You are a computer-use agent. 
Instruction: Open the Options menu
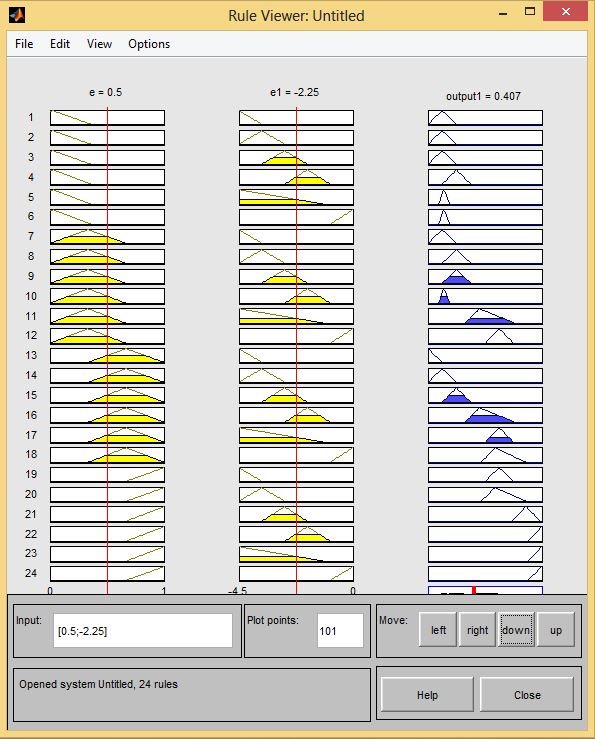pos(149,44)
